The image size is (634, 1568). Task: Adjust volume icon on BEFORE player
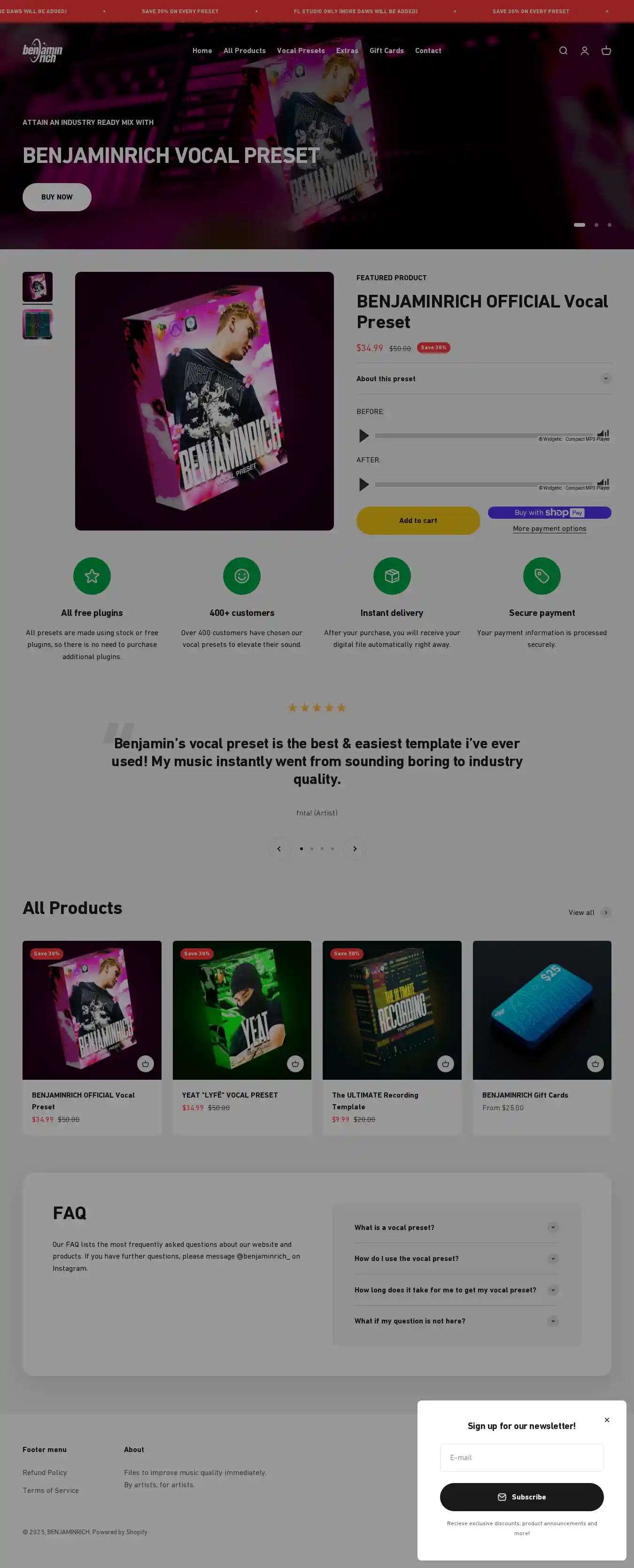point(603,433)
